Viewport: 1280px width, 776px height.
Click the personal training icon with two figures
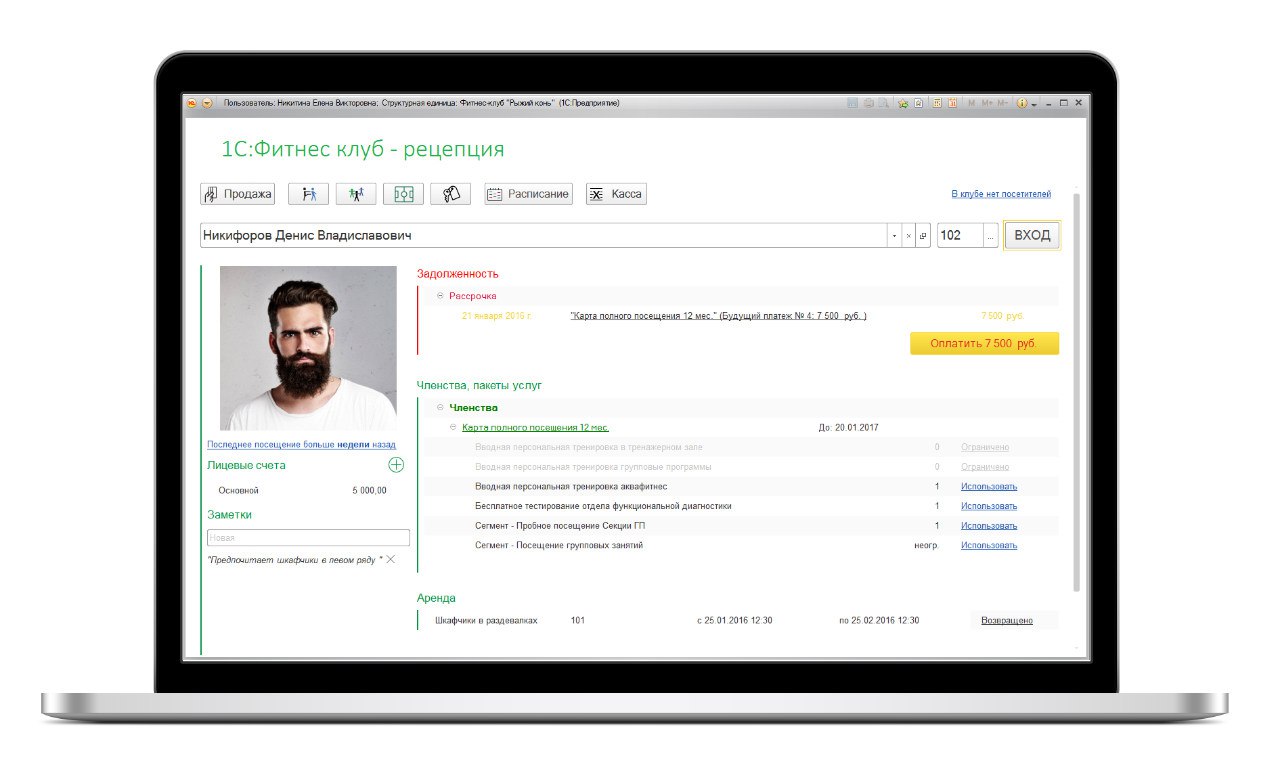coord(309,194)
